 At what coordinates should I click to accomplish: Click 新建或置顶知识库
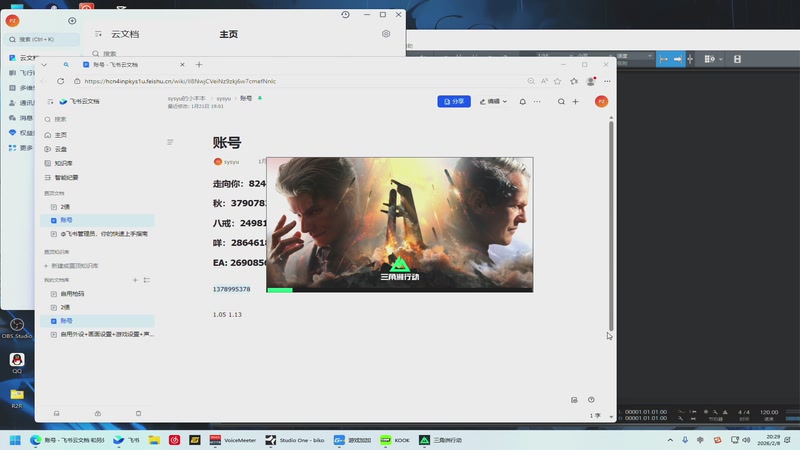click(x=71, y=266)
